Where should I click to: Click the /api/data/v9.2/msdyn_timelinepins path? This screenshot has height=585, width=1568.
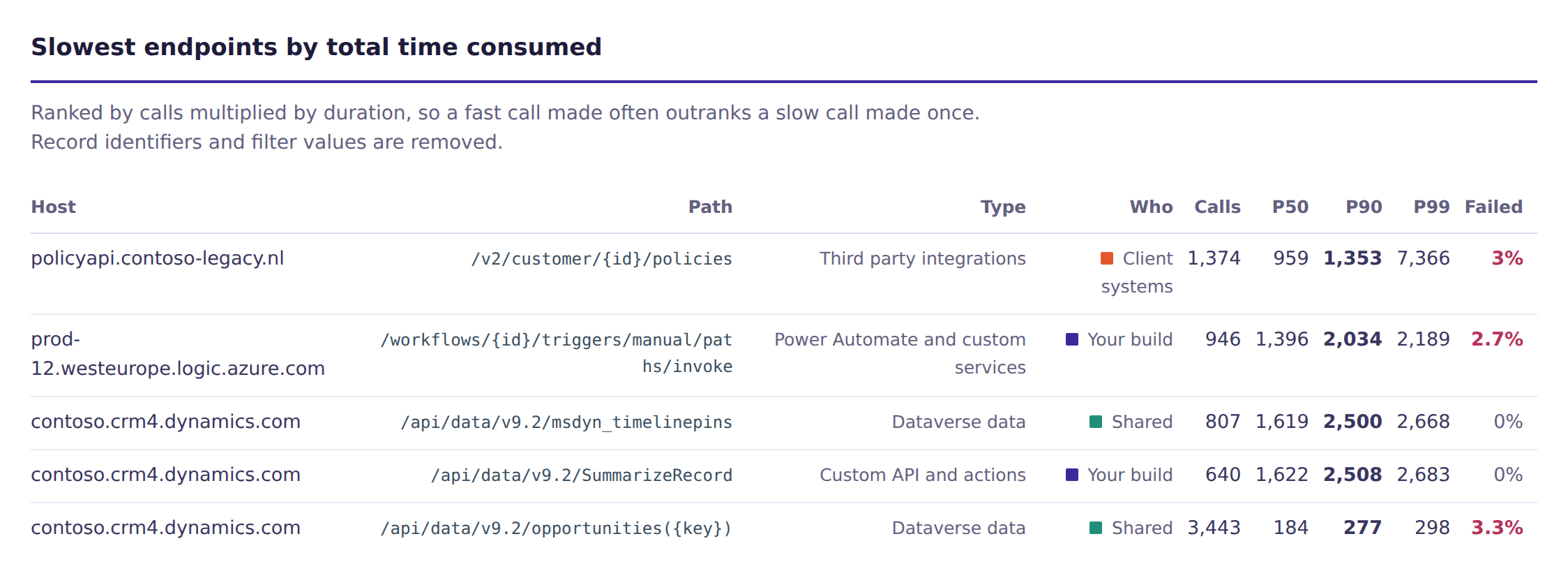point(566,422)
